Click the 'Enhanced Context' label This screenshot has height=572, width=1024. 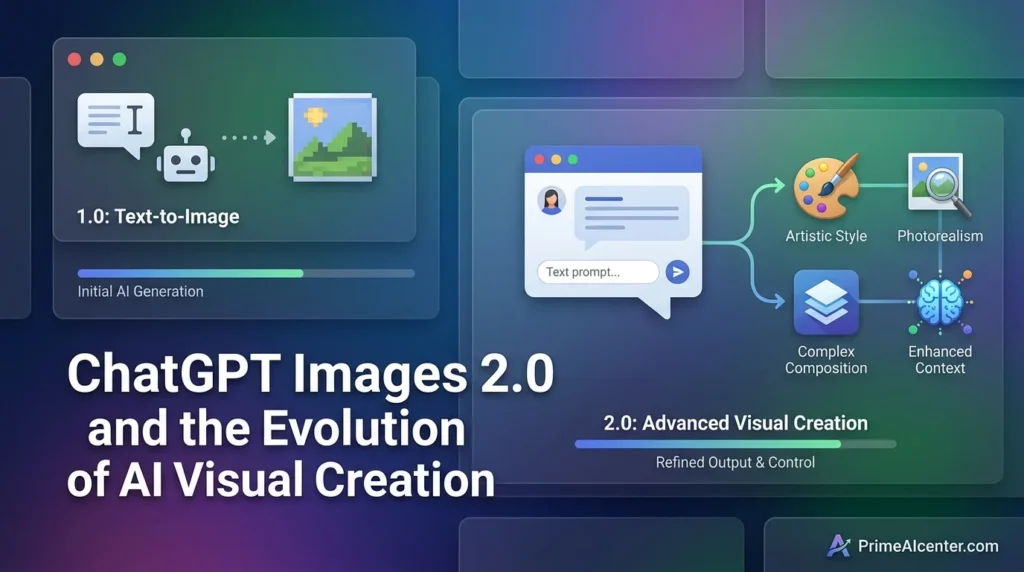click(940, 360)
